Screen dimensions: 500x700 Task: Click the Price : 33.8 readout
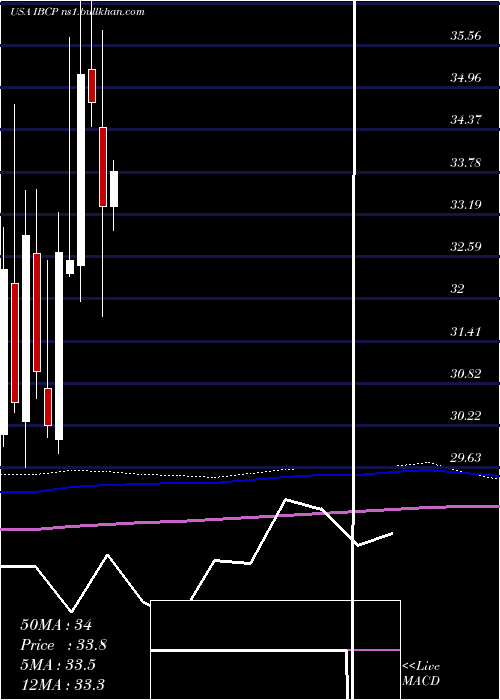[63, 645]
